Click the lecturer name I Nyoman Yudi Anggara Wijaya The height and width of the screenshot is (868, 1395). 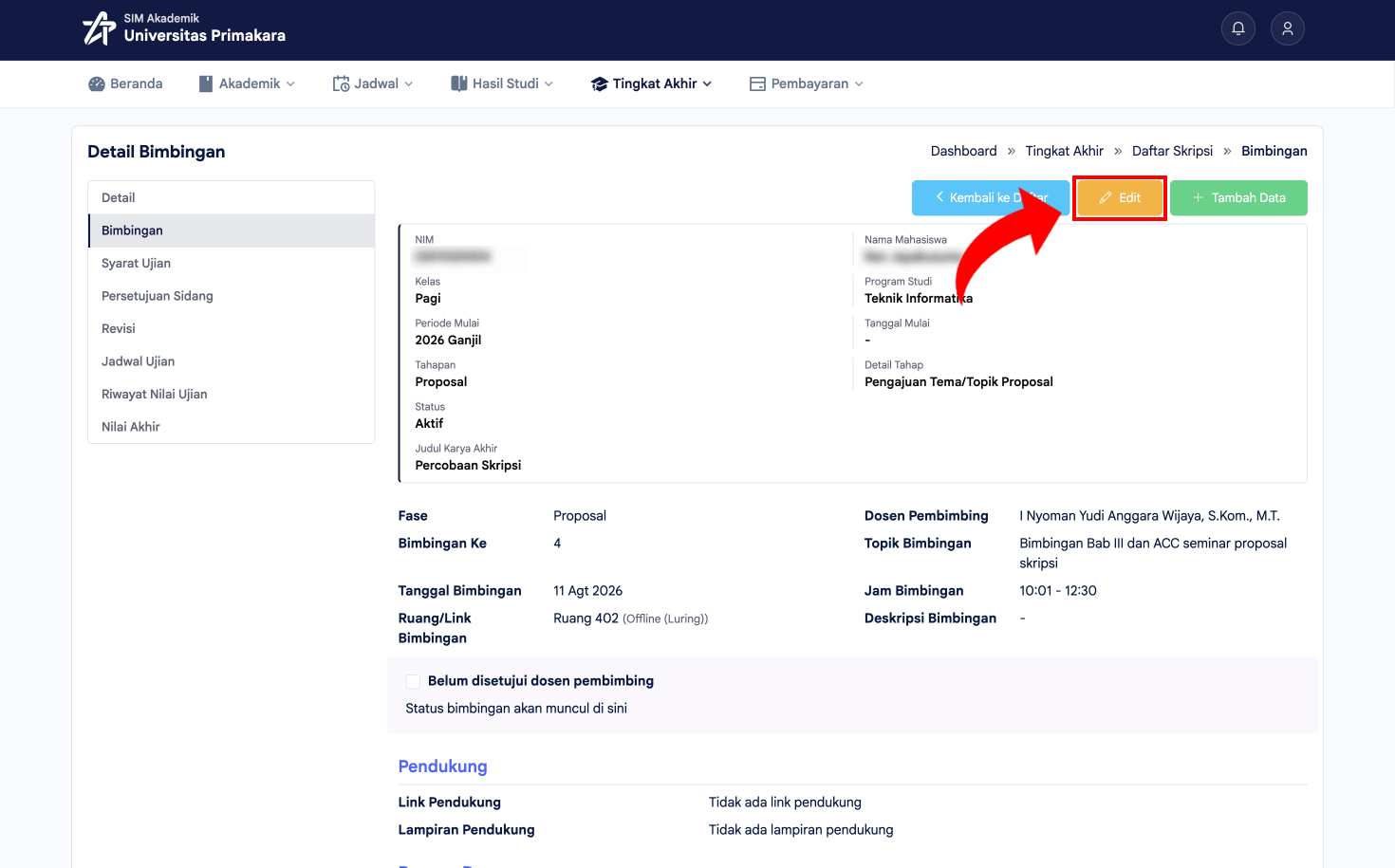(1149, 516)
